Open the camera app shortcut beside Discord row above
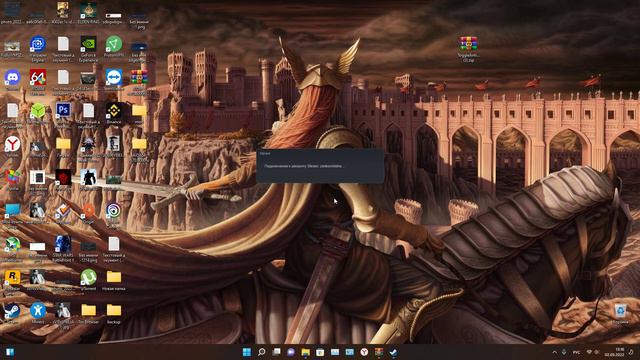Screen dimensions: 640x360 (x=38, y=45)
